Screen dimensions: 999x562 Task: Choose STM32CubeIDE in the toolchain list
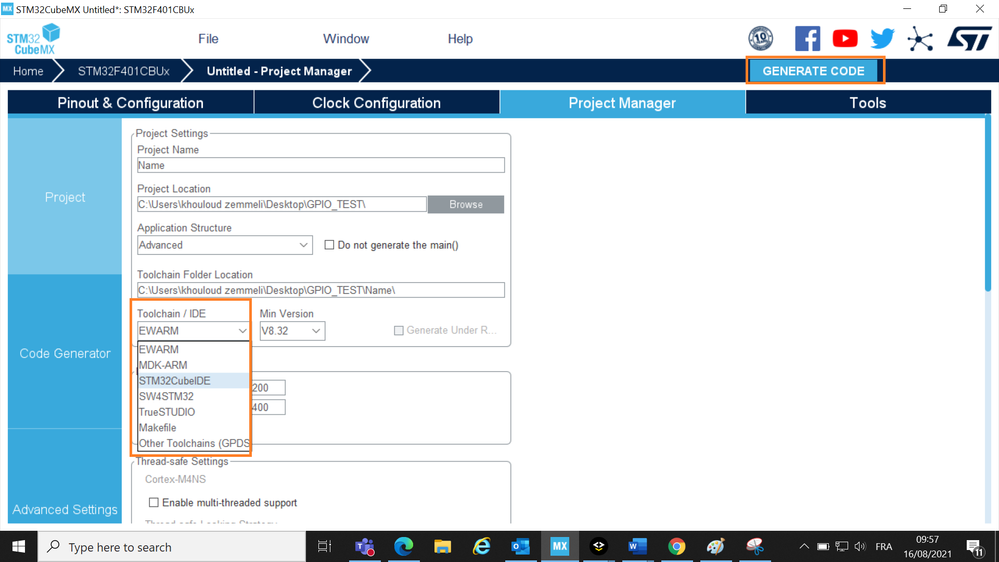pyautogui.click(x=193, y=380)
